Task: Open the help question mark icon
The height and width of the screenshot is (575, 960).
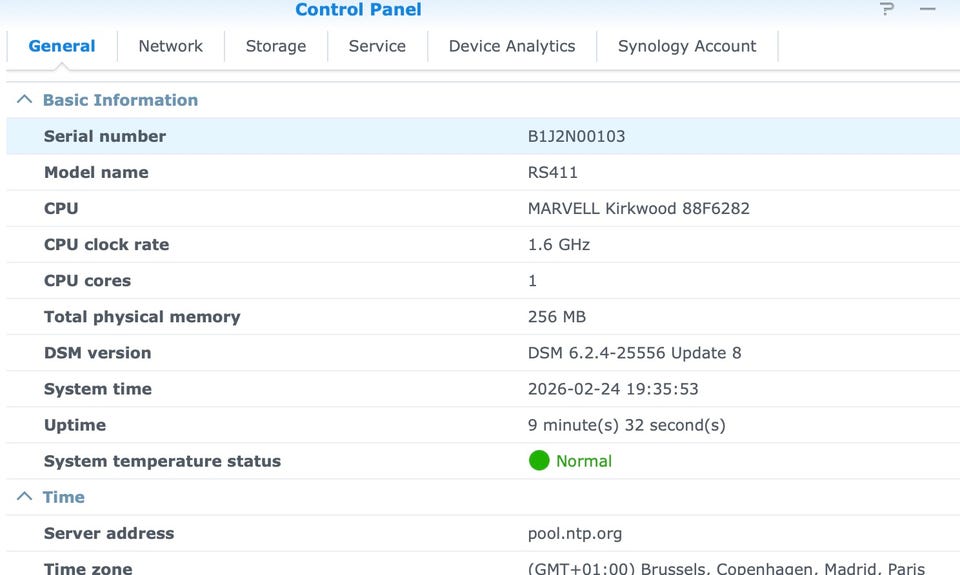Action: [887, 10]
